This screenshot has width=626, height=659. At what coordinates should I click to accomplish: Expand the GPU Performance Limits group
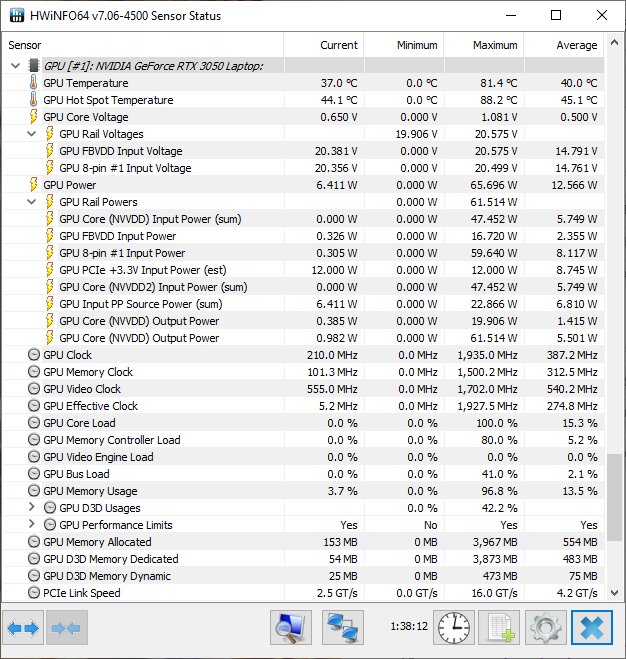tap(32, 524)
